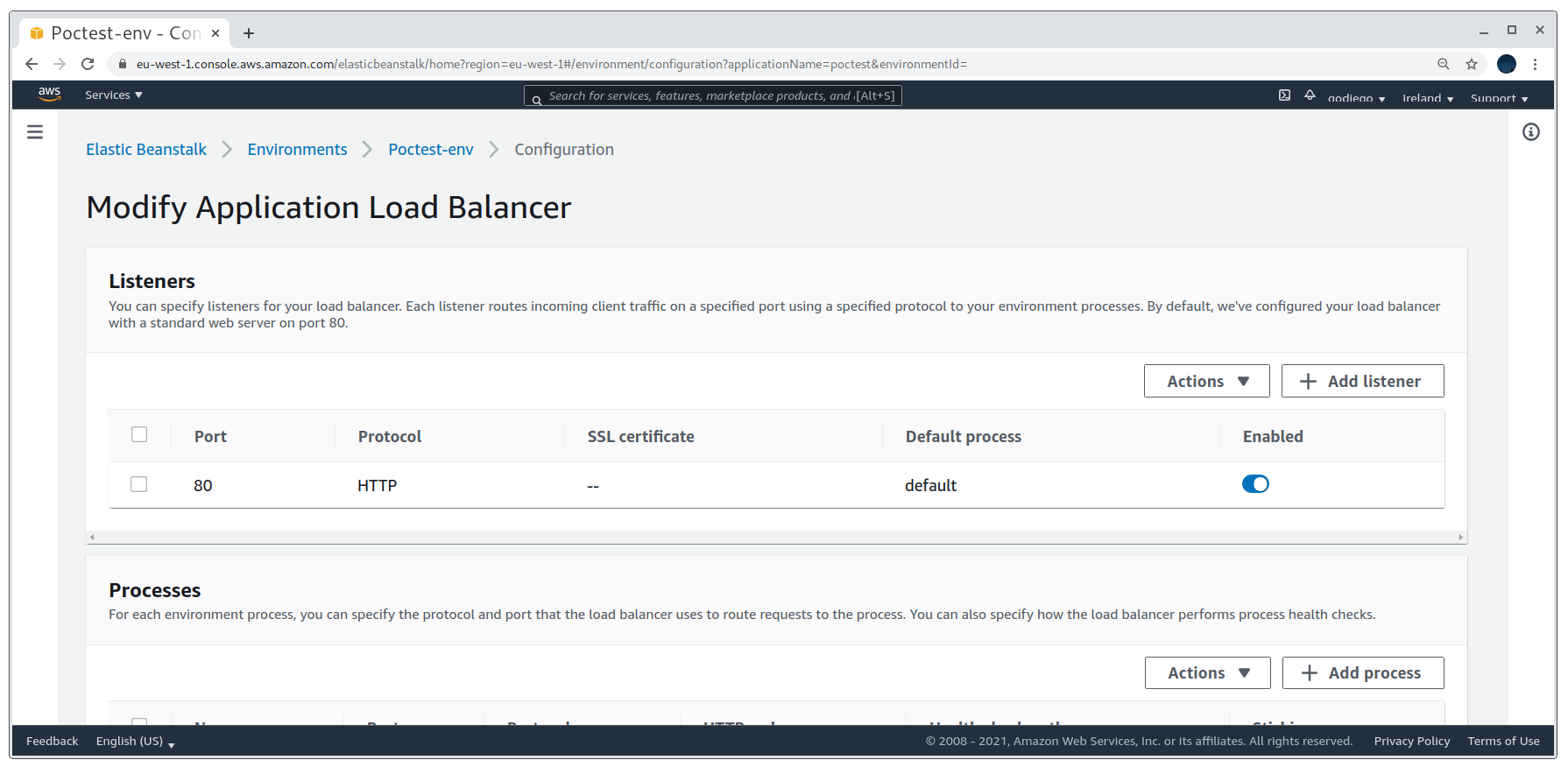This screenshot has width=1568, height=774.
Task: Show the info panel icon
Action: (x=1531, y=132)
